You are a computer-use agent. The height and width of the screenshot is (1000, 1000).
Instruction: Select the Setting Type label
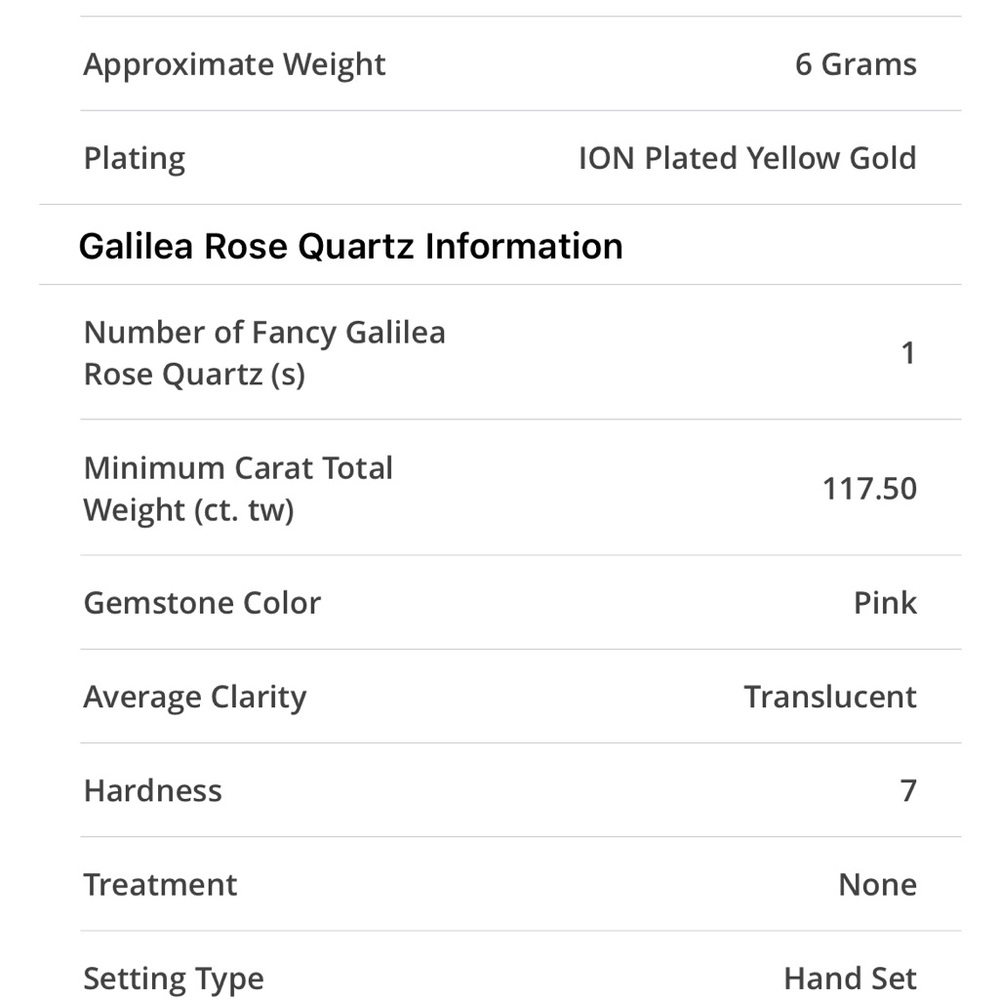[x=173, y=979]
